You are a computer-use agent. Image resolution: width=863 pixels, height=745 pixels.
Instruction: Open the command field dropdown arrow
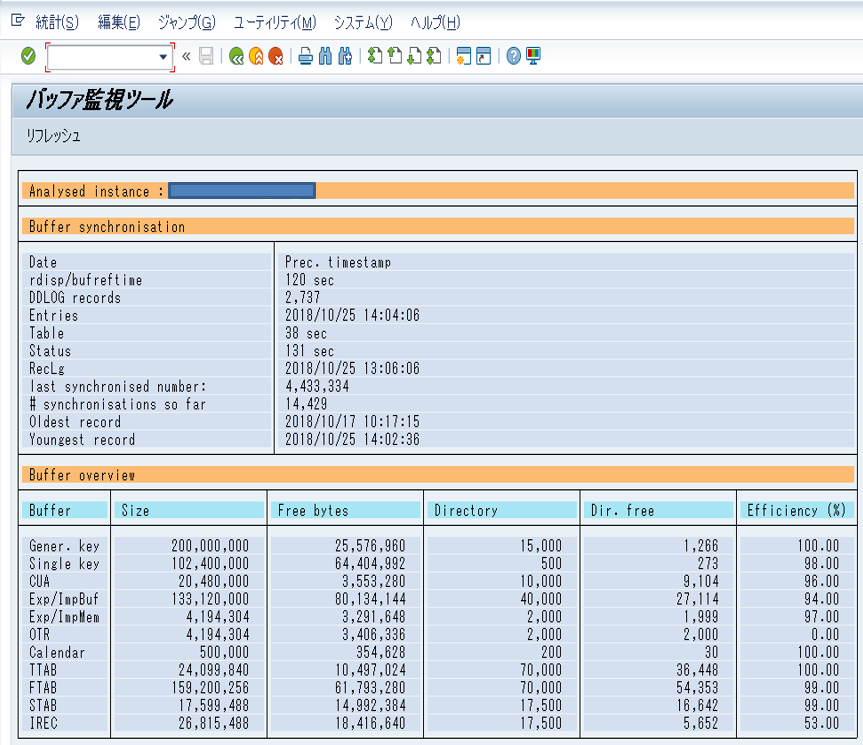click(x=163, y=57)
